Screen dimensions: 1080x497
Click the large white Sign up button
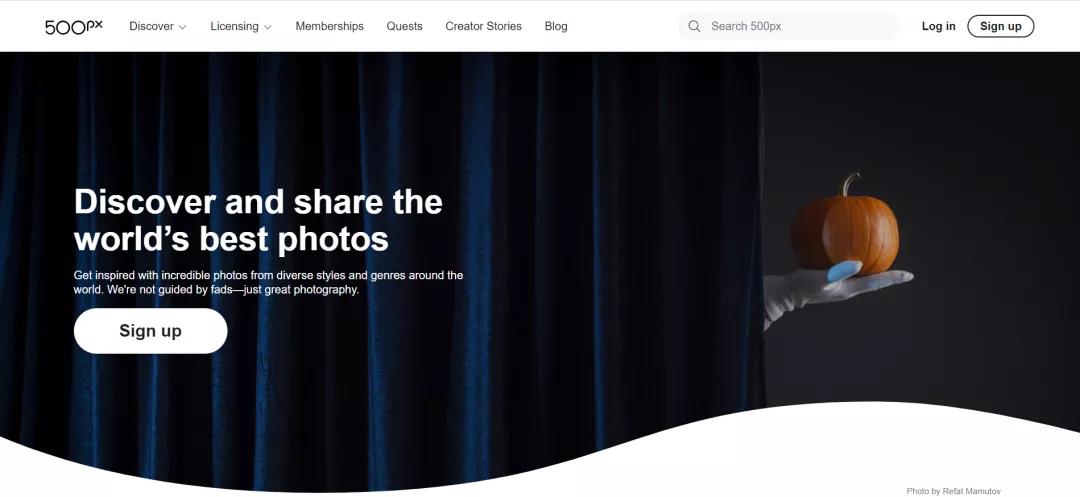(150, 330)
